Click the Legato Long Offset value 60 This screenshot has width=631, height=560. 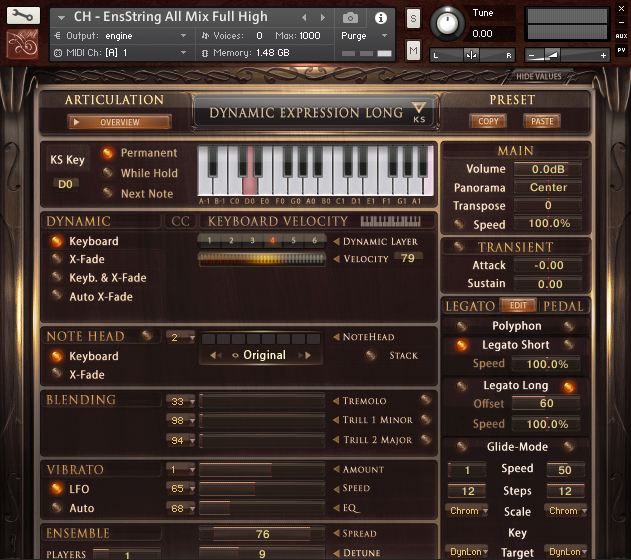pos(546,403)
